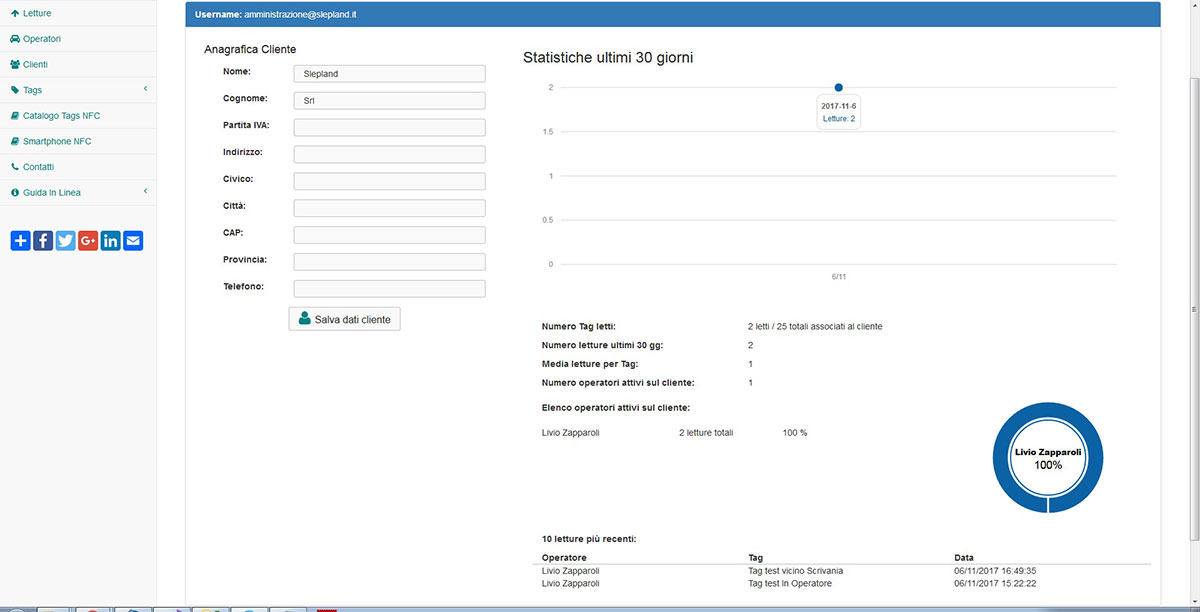The height and width of the screenshot is (612, 1200).
Task: Click into the Partita IVA field
Action: point(389,127)
